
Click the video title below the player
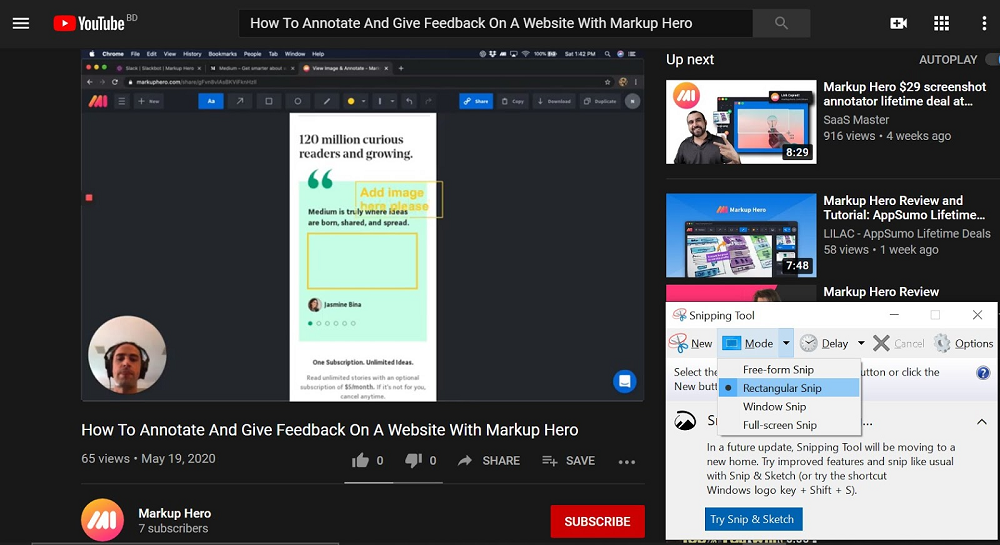(x=330, y=430)
